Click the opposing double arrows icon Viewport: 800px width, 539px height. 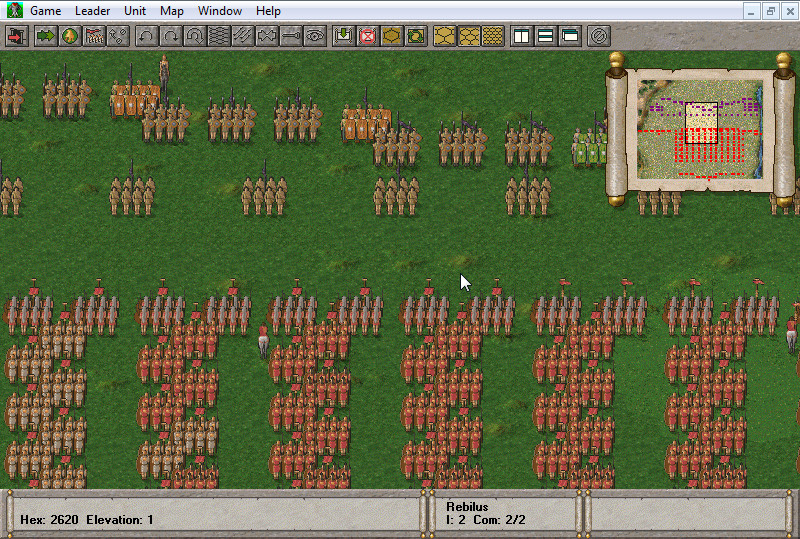pyautogui.click(x=267, y=36)
